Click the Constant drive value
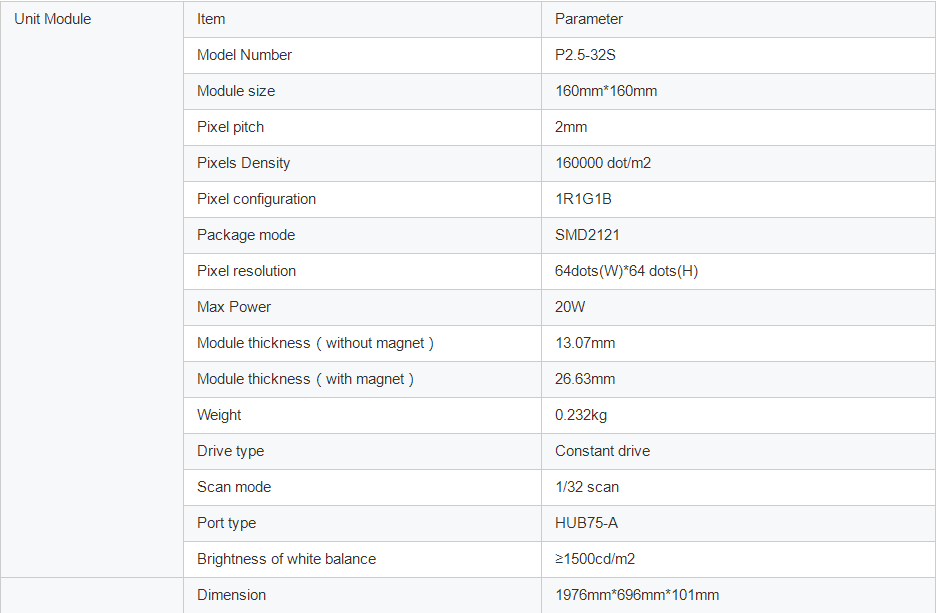 point(602,451)
